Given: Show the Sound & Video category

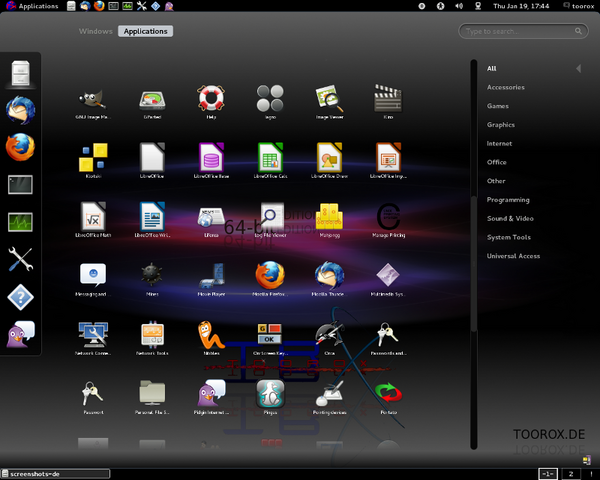Looking at the screenshot, I should click(x=509, y=218).
